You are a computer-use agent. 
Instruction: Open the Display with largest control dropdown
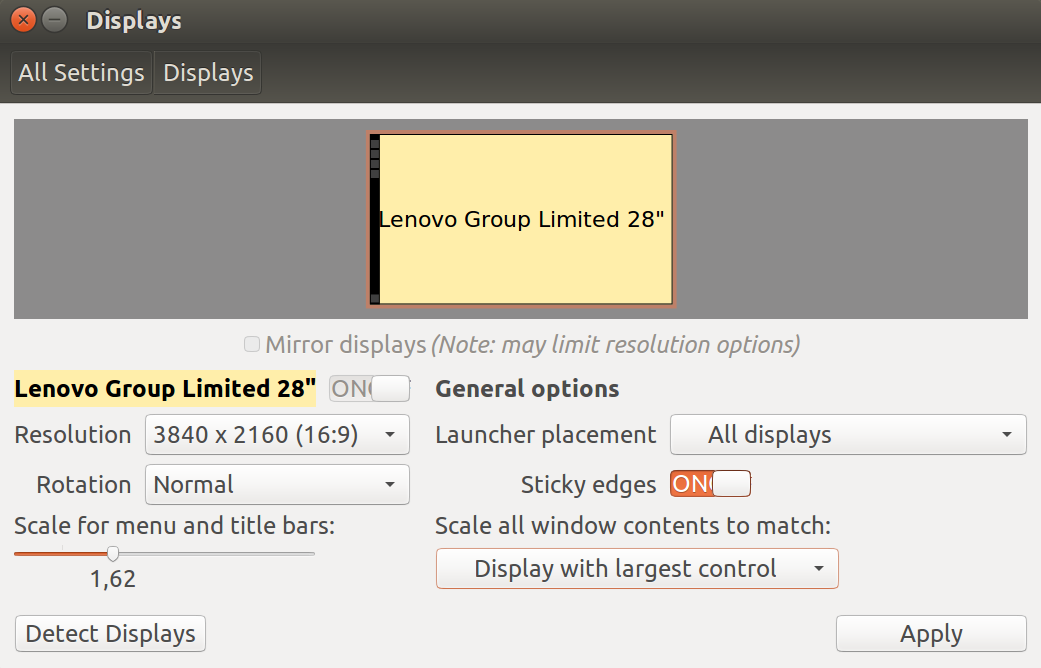(x=637, y=568)
